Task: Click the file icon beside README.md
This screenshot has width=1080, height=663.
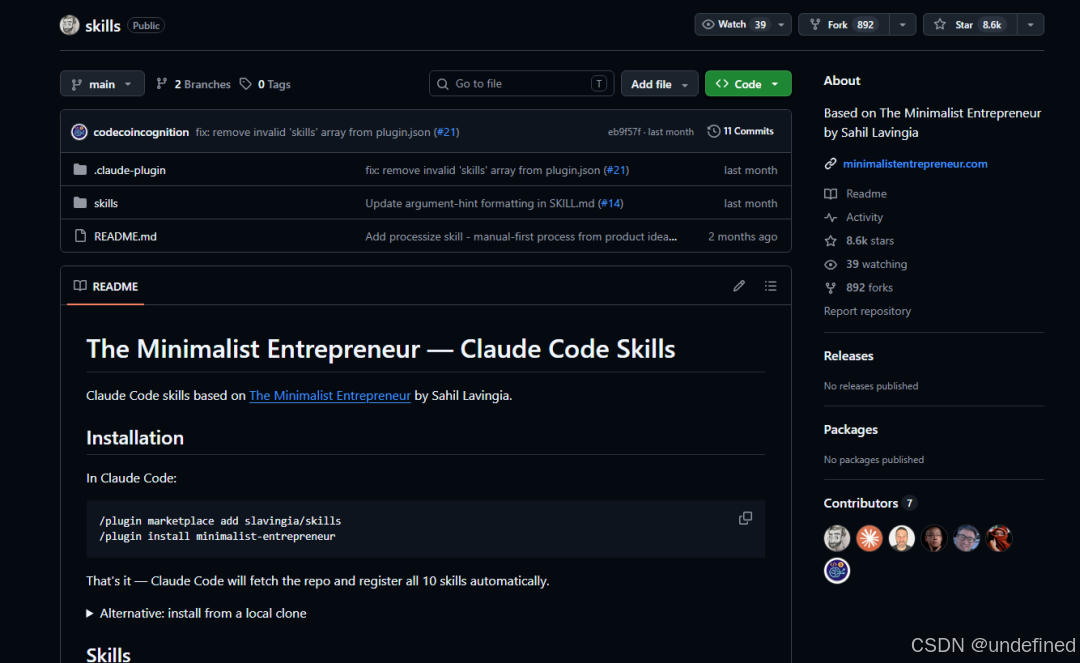Action: click(x=80, y=235)
